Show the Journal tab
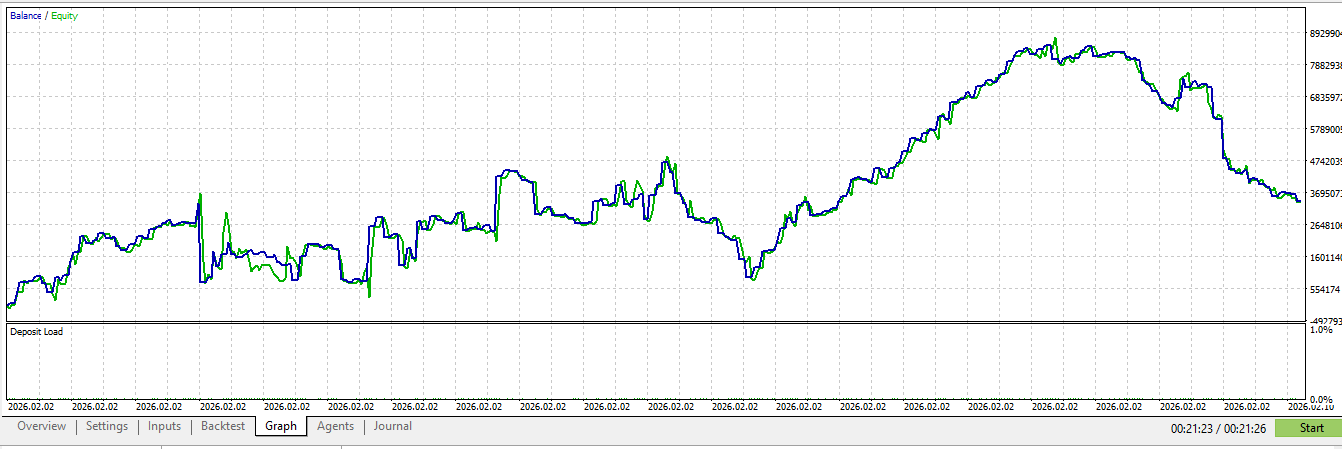This screenshot has height=449, width=1342. point(393,426)
